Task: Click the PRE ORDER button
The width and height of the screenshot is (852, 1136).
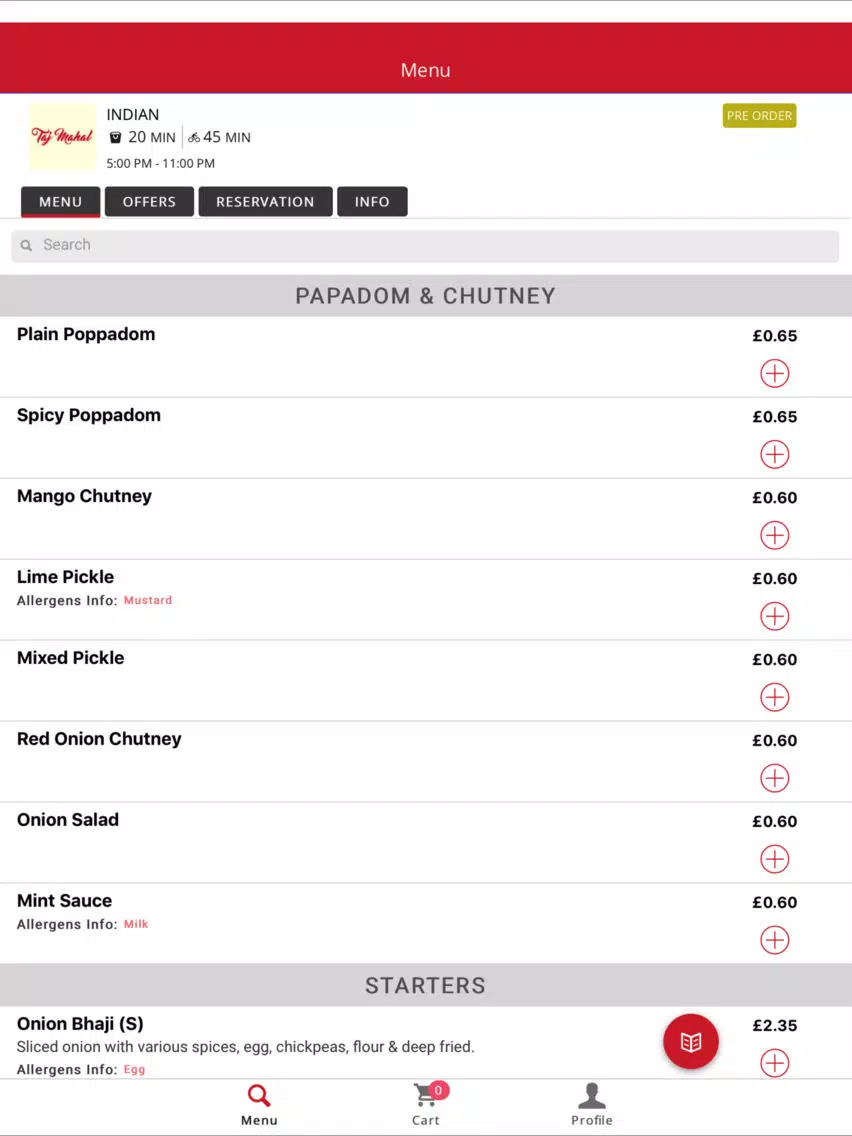Action: click(759, 116)
